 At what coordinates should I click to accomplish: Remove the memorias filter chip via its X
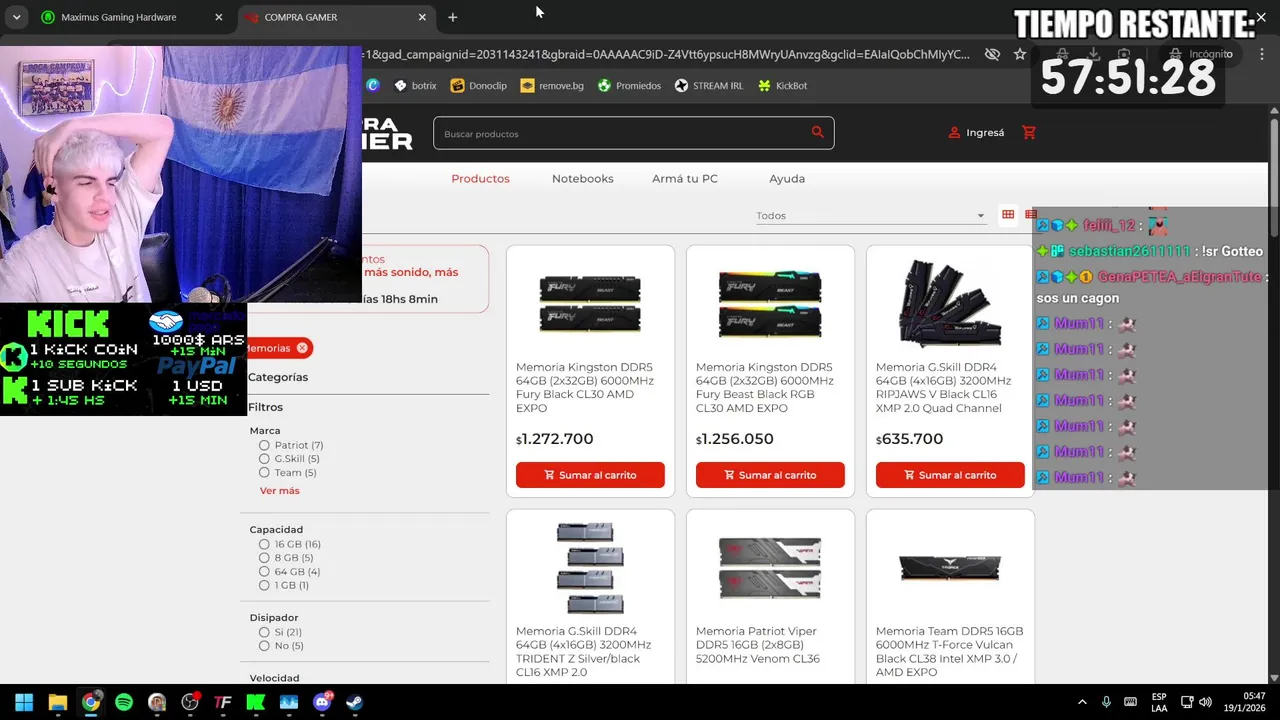(x=302, y=348)
